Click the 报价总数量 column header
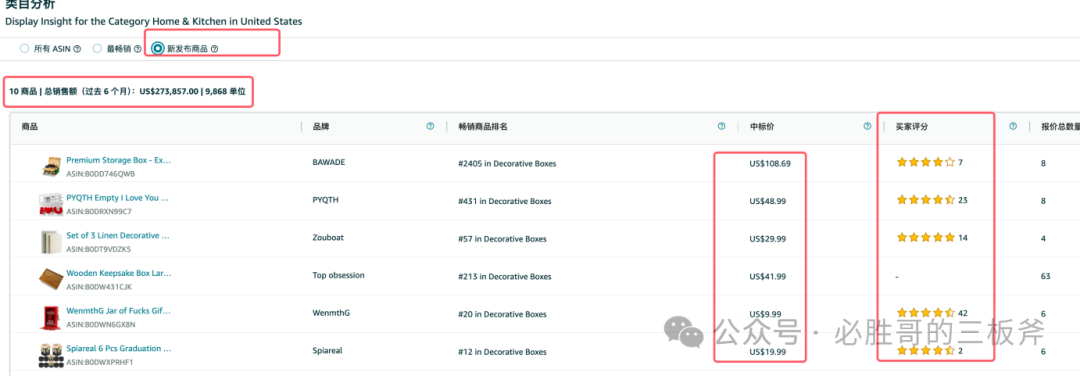1080x376 pixels. [x=1060, y=127]
